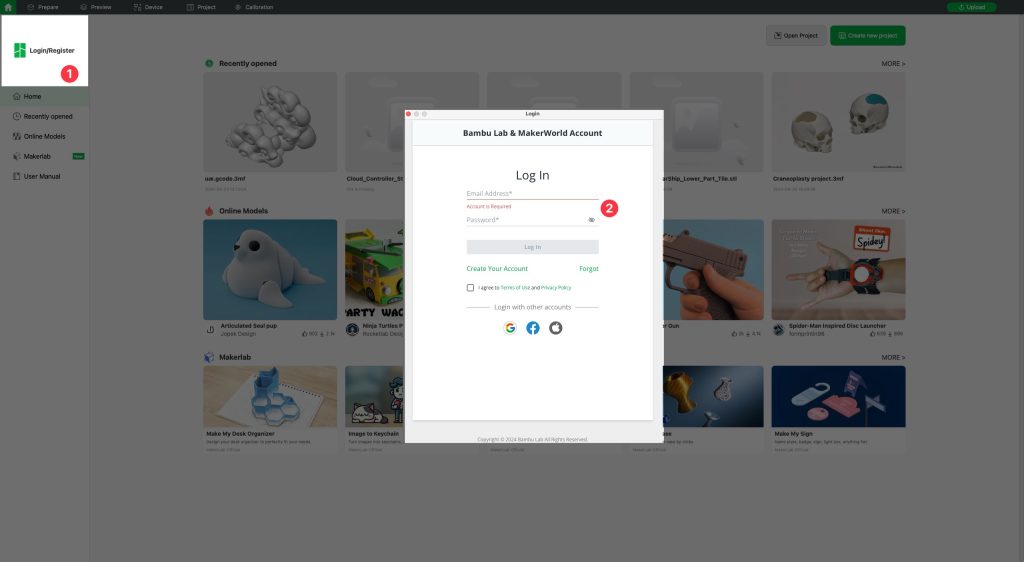Expand MORE for Recently opened

click(893, 64)
